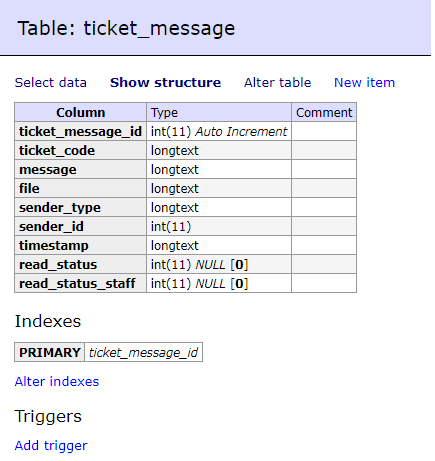Click the ticket_message_id index column value

144,352
